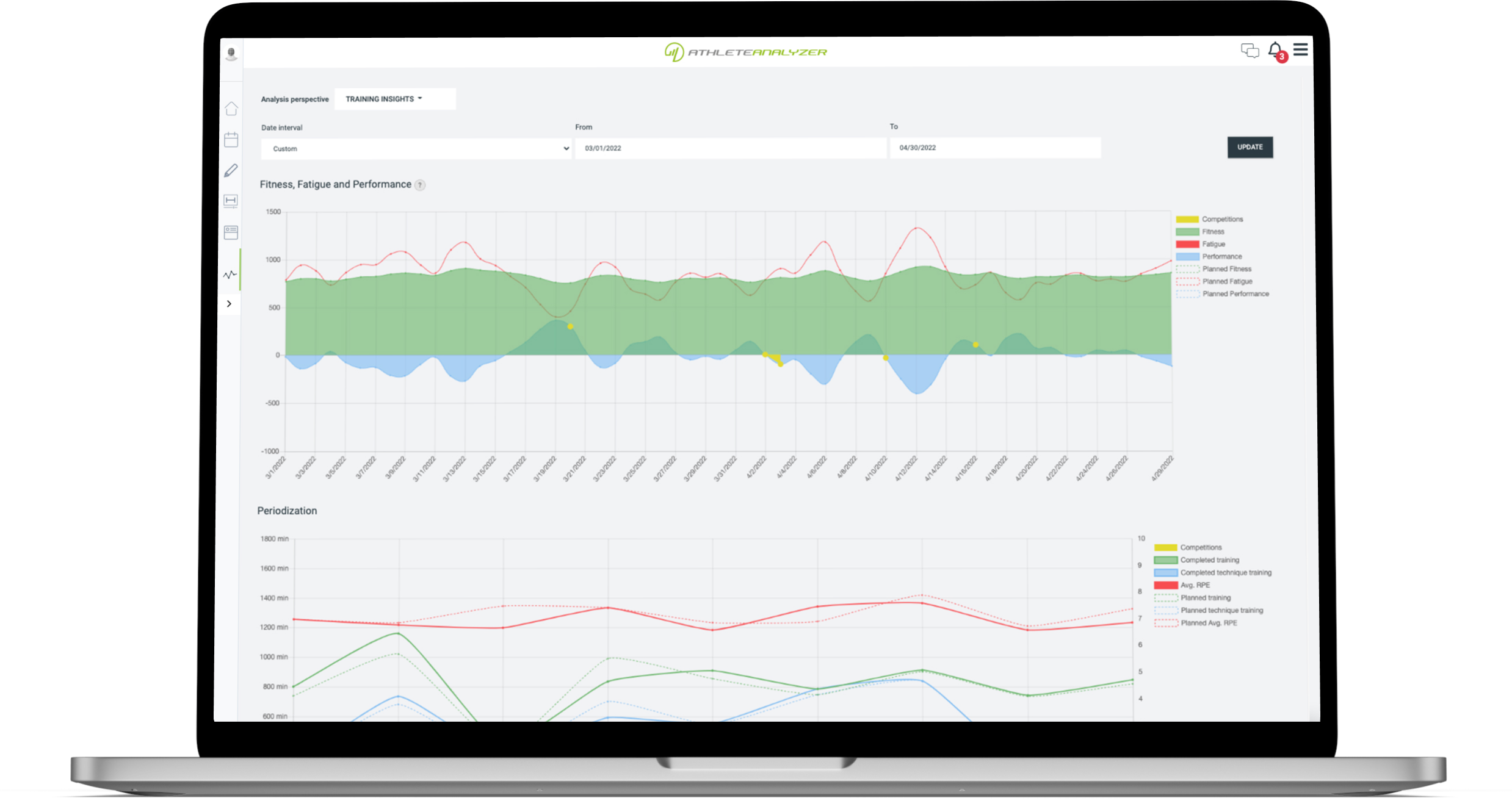Screen dimensions: 1512x809
Task: Open the hamburger menu icon
Action: (1301, 49)
